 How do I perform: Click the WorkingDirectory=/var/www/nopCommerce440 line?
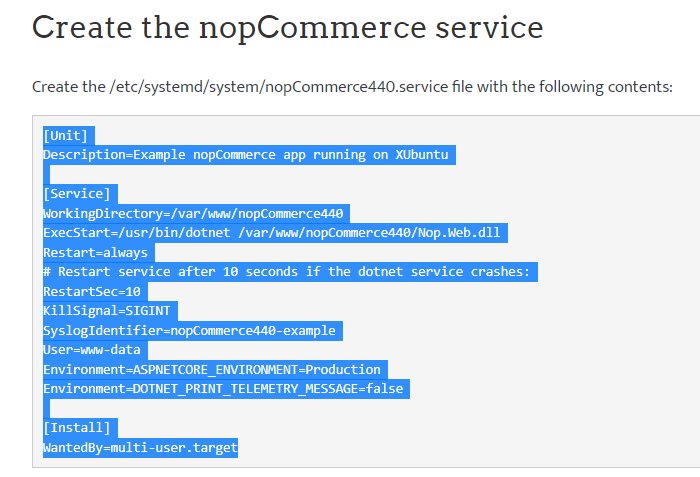(x=193, y=214)
